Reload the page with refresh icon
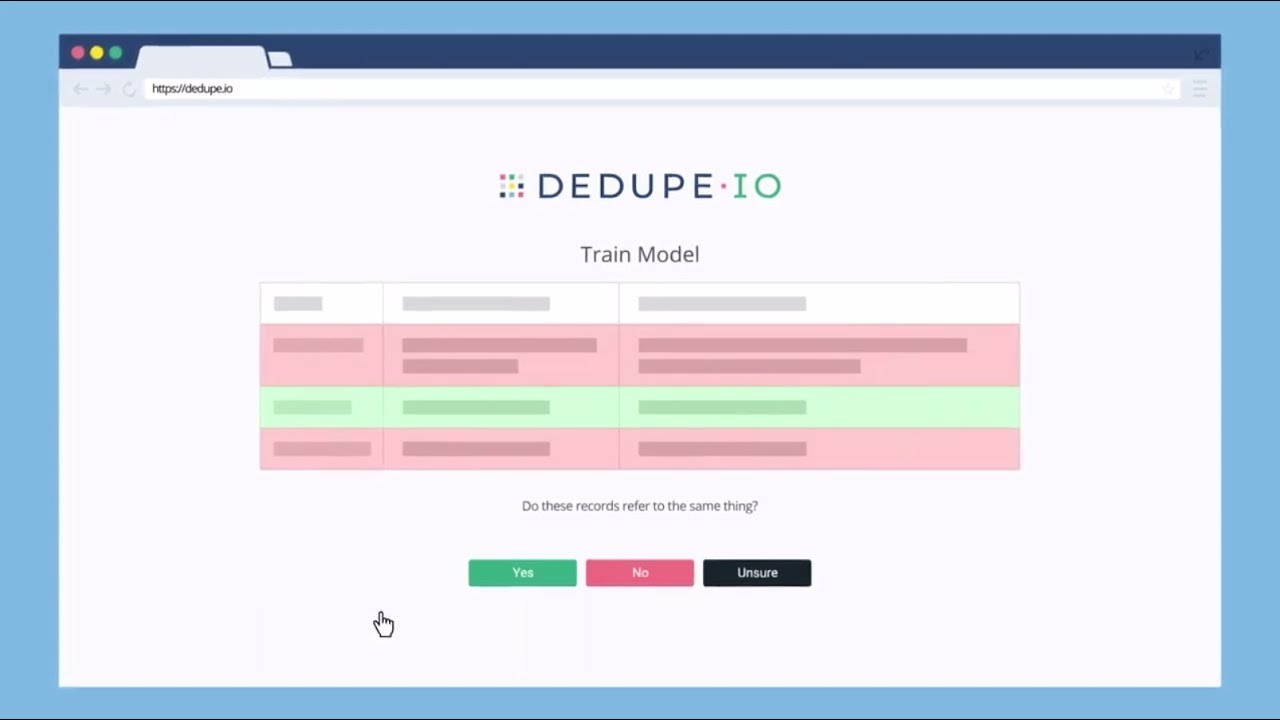Screen dimensions: 1280x720 (x=129, y=89)
